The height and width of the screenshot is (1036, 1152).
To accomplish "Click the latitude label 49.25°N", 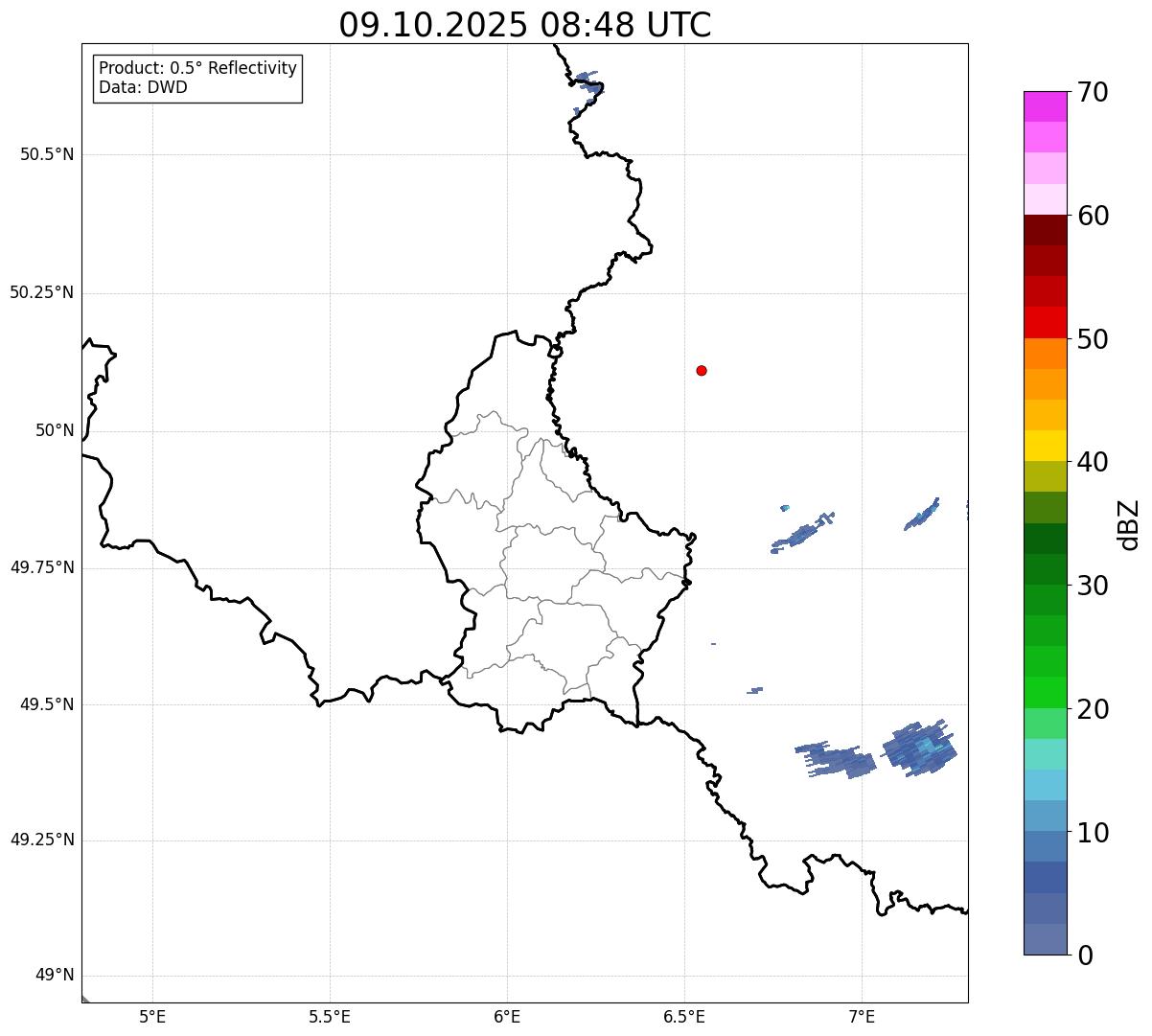I will (42, 840).
